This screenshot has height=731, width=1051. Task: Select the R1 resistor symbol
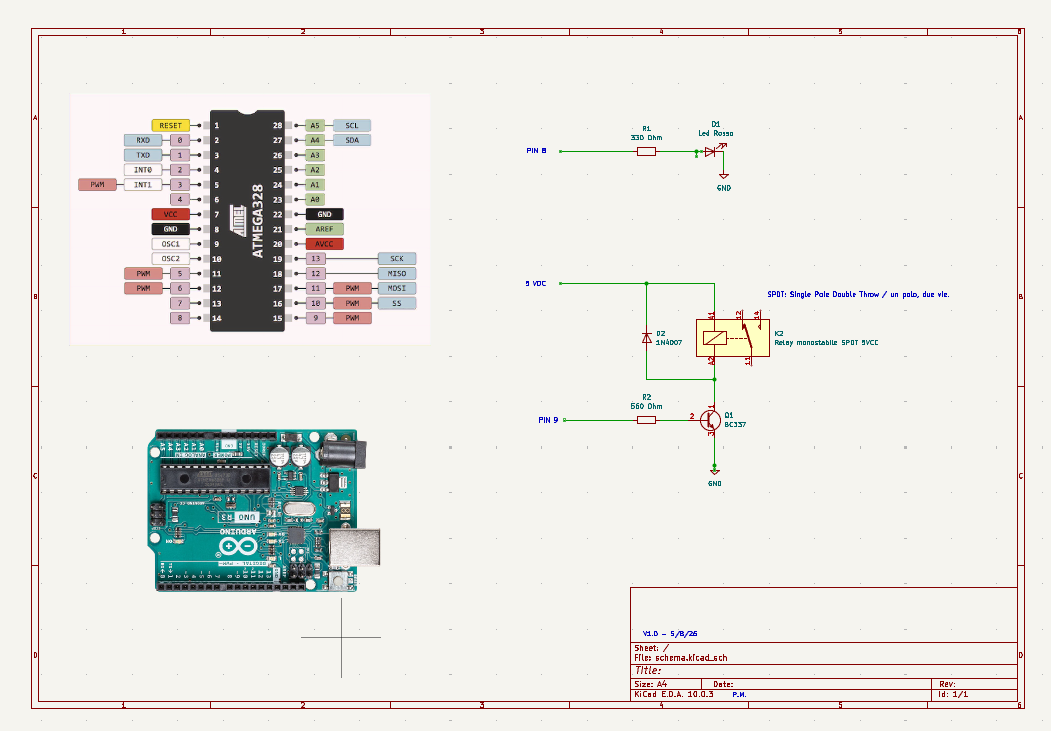coord(646,151)
